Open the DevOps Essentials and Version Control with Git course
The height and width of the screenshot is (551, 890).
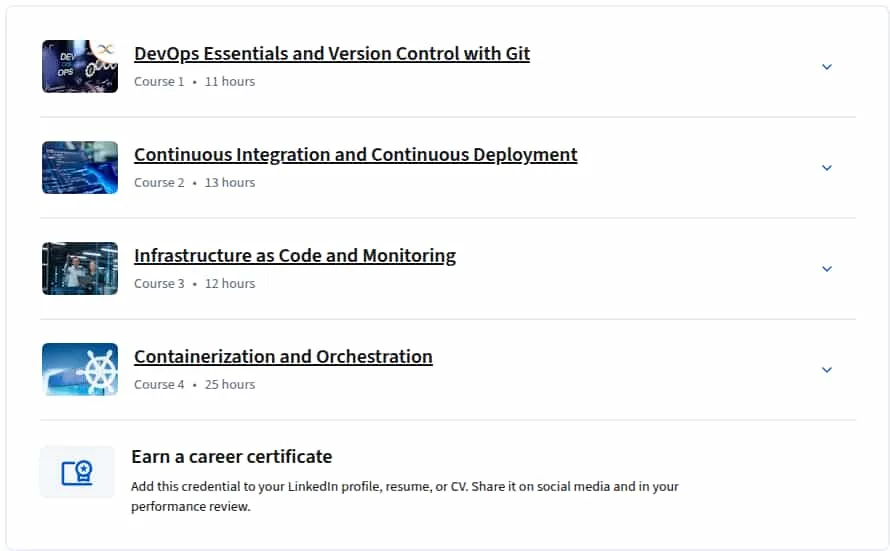(x=332, y=53)
